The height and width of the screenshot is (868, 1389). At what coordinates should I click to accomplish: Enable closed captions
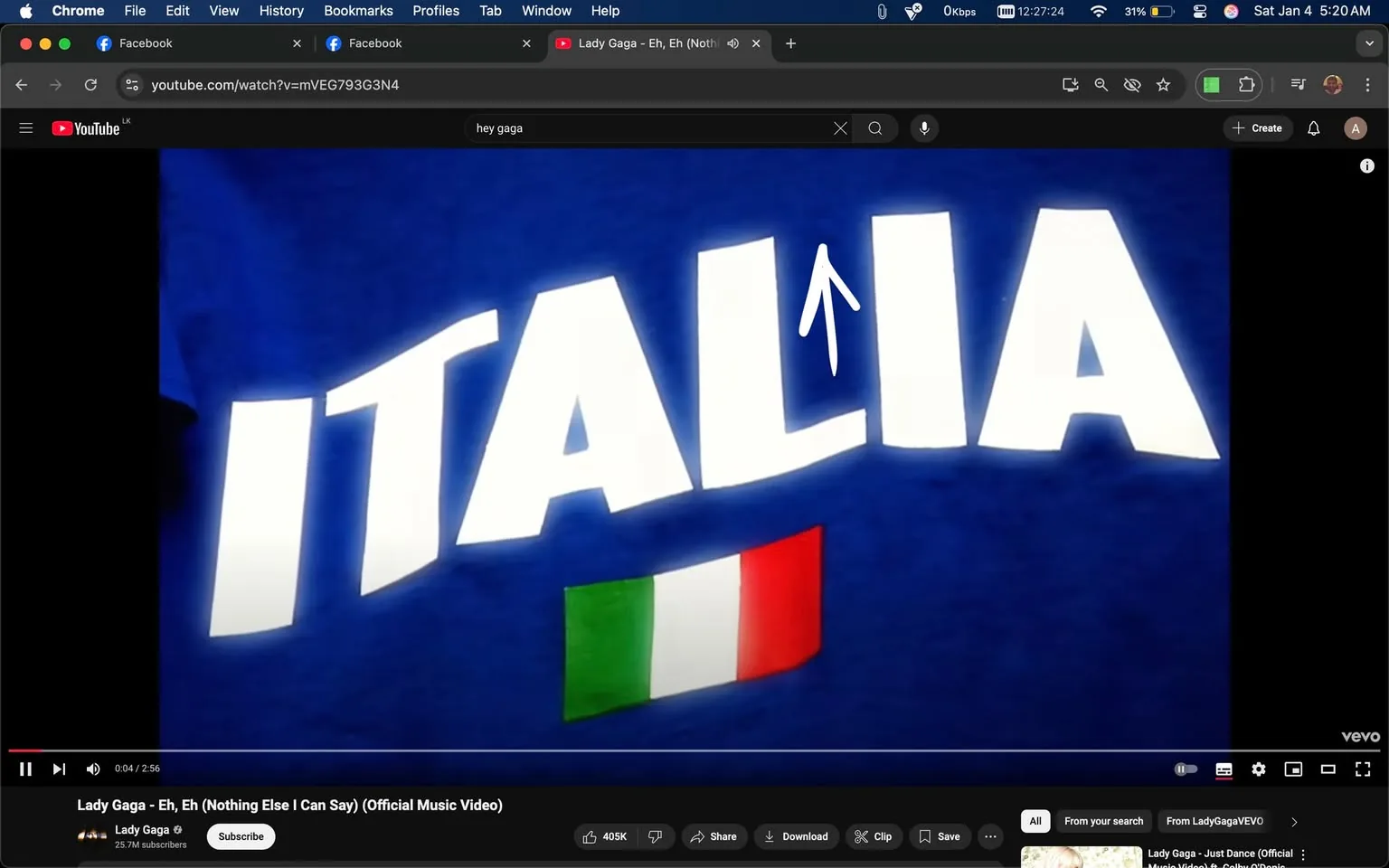(1223, 769)
